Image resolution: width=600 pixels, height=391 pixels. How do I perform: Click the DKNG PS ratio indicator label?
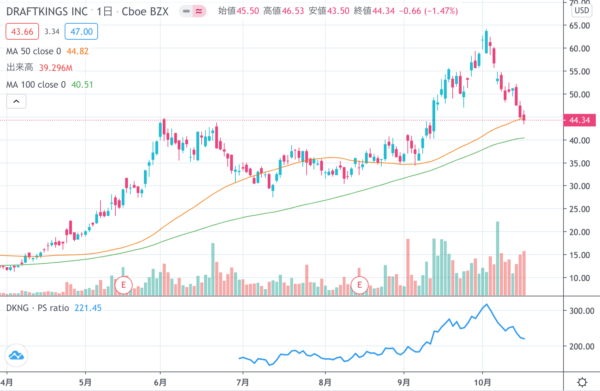[x=38, y=308]
